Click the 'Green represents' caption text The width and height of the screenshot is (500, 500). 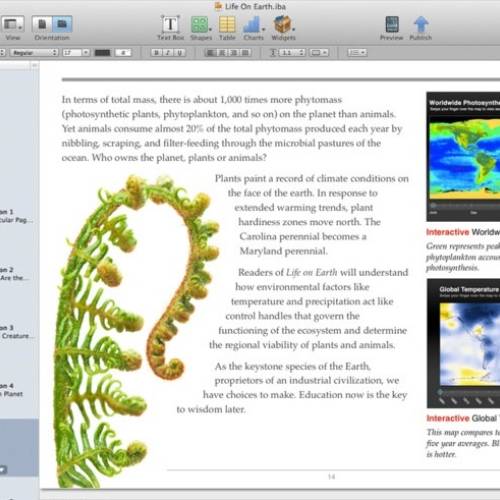(463, 257)
